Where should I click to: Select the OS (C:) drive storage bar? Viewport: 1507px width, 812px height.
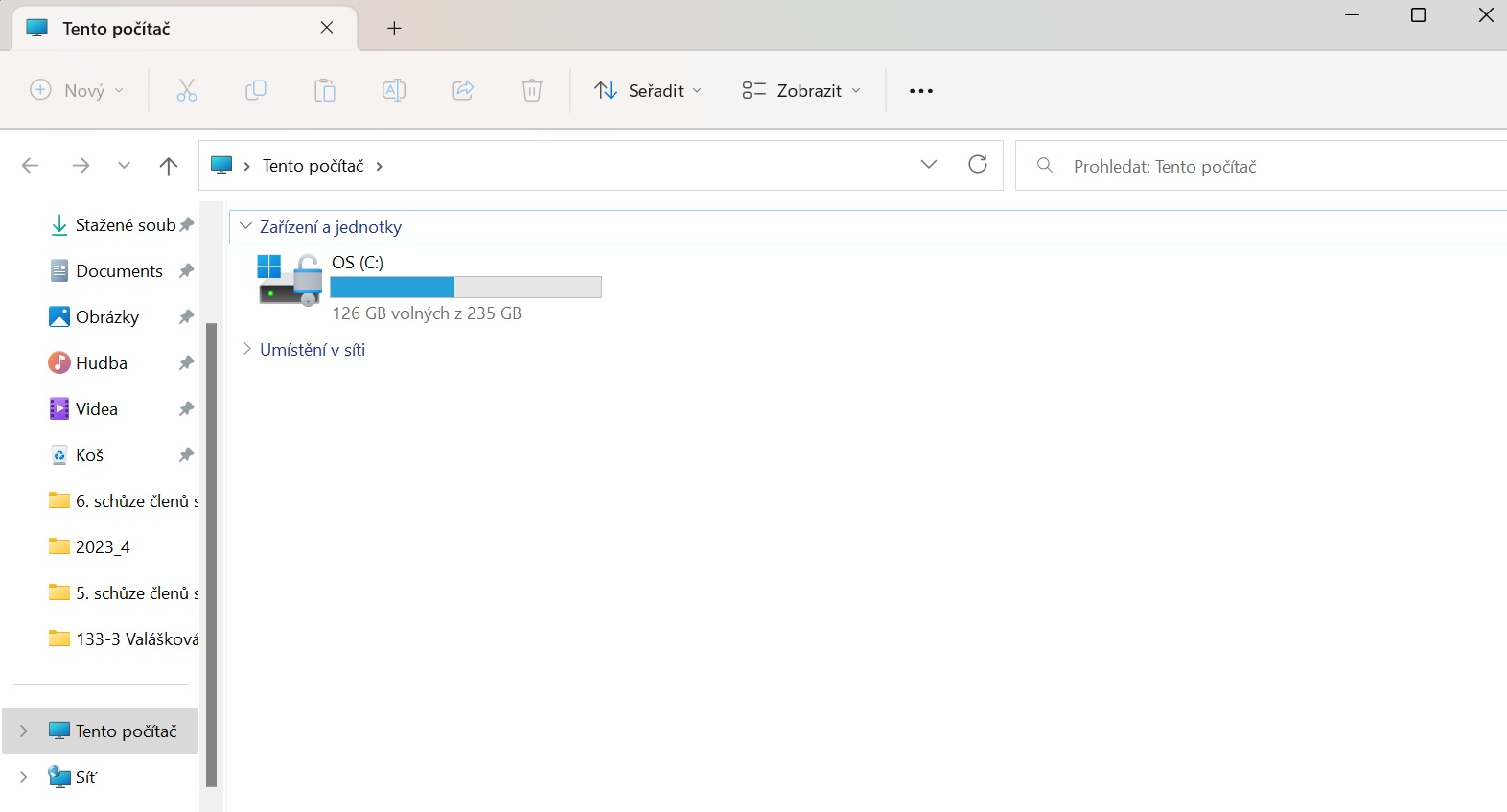coord(465,288)
